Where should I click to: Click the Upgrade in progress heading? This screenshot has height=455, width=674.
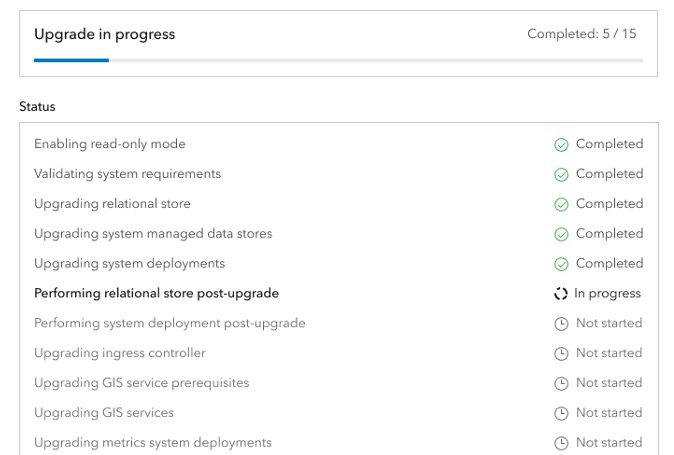tap(104, 34)
